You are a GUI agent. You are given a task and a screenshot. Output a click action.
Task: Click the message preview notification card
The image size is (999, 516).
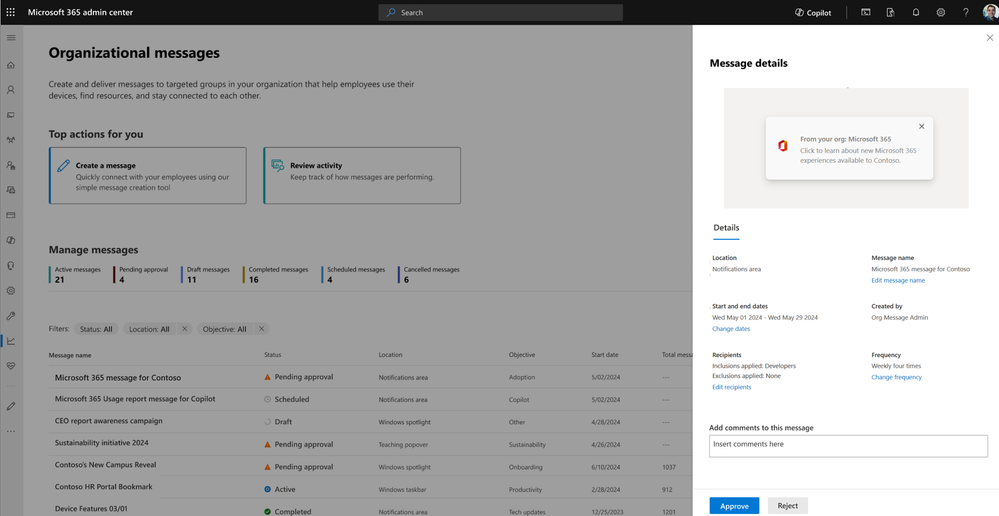[849, 148]
